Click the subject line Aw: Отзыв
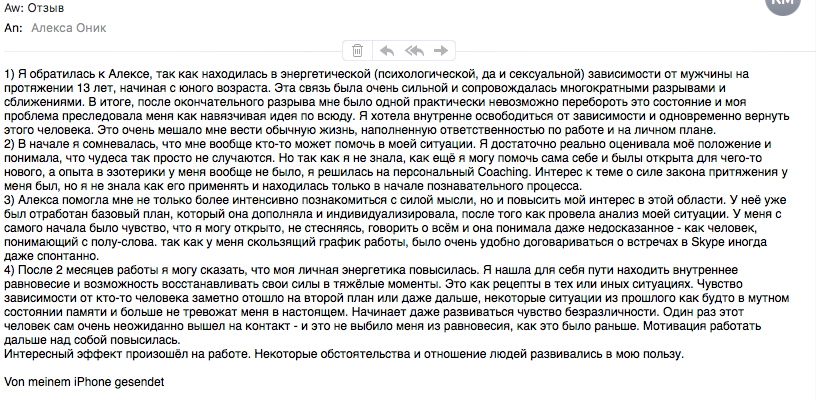Image resolution: width=816 pixels, height=399 pixels. [34, 9]
